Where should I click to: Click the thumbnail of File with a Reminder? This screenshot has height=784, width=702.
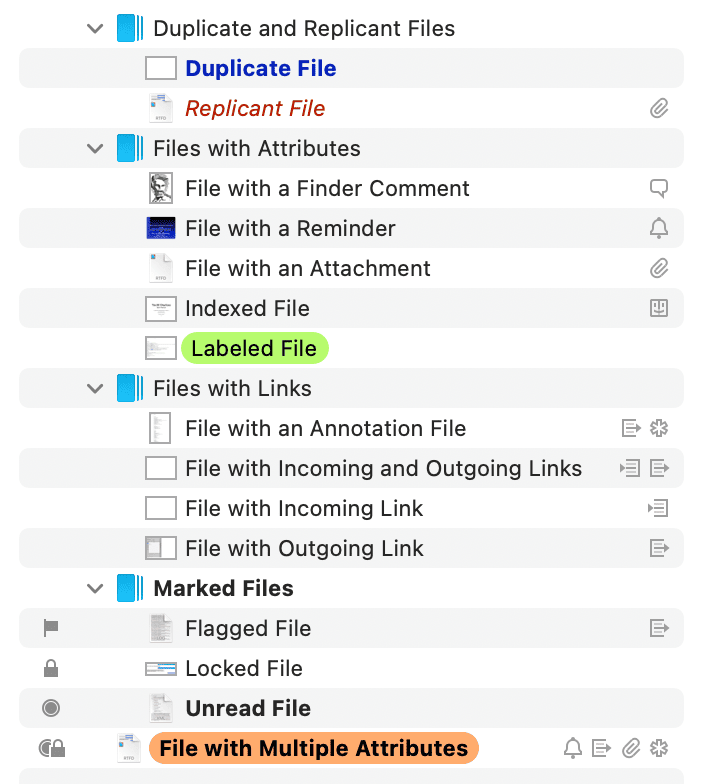click(x=160, y=228)
